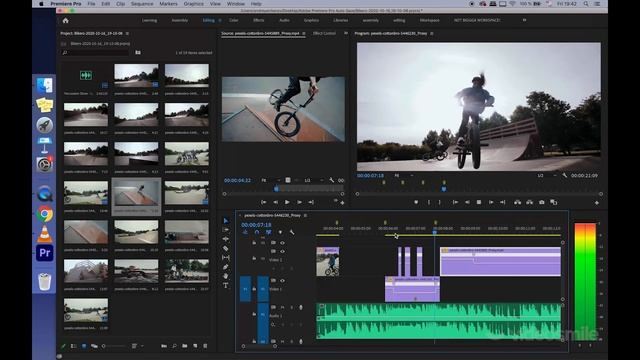Toggle Linked Selection in timeline header
The width and height of the screenshot is (640, 360).
[x=268, y=232]
